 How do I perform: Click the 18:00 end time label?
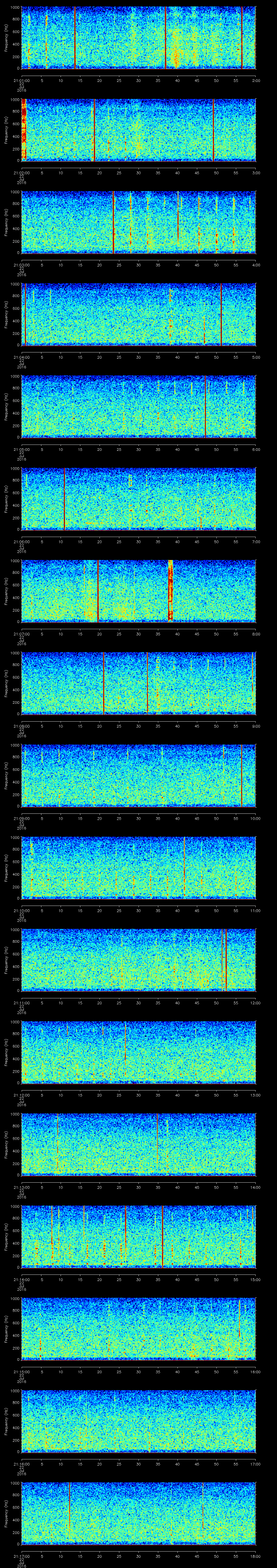tap(255, 1556)
